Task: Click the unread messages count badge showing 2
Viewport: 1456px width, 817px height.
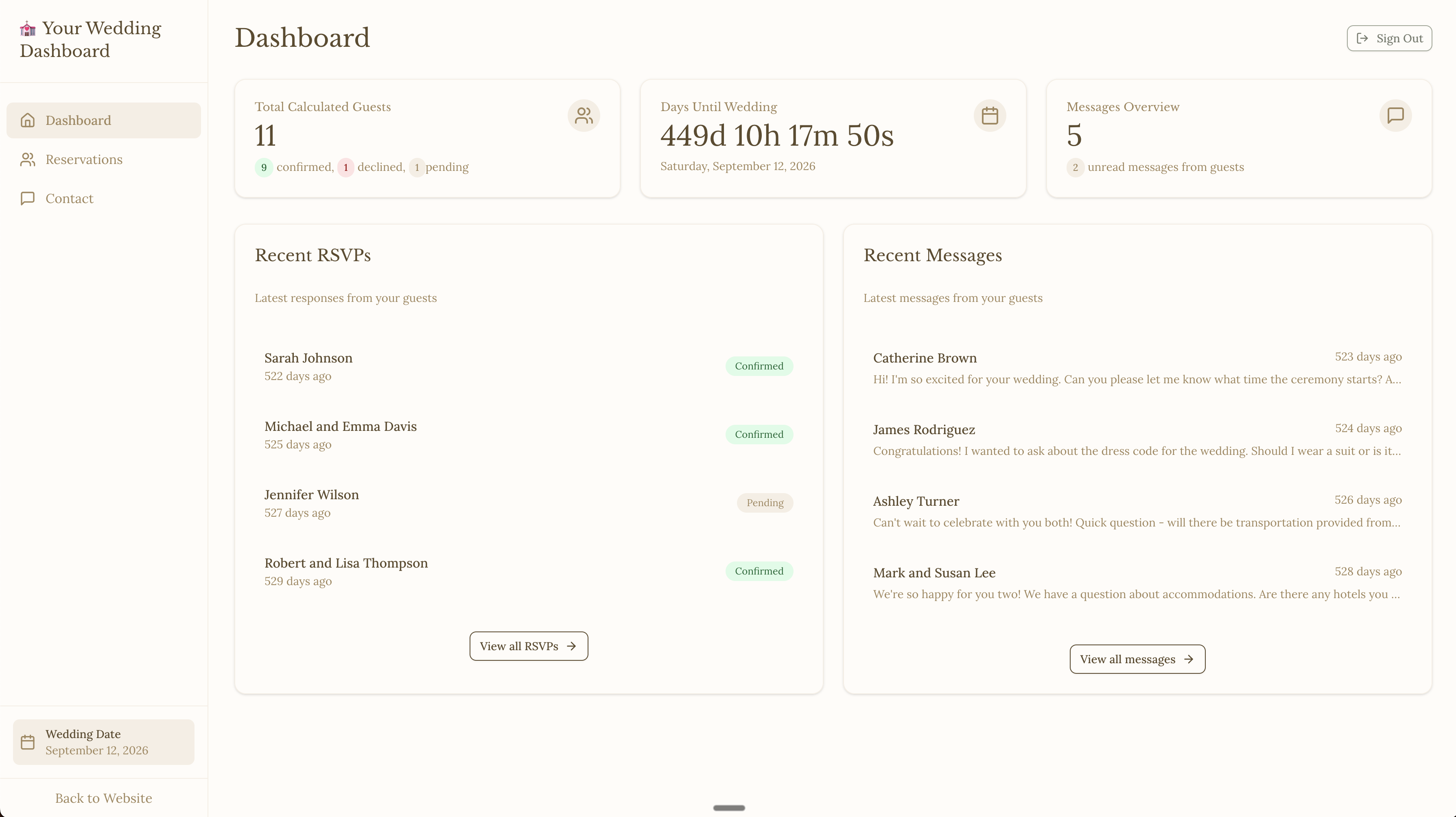Action: pyautogui.click(x=1075, y=167)
